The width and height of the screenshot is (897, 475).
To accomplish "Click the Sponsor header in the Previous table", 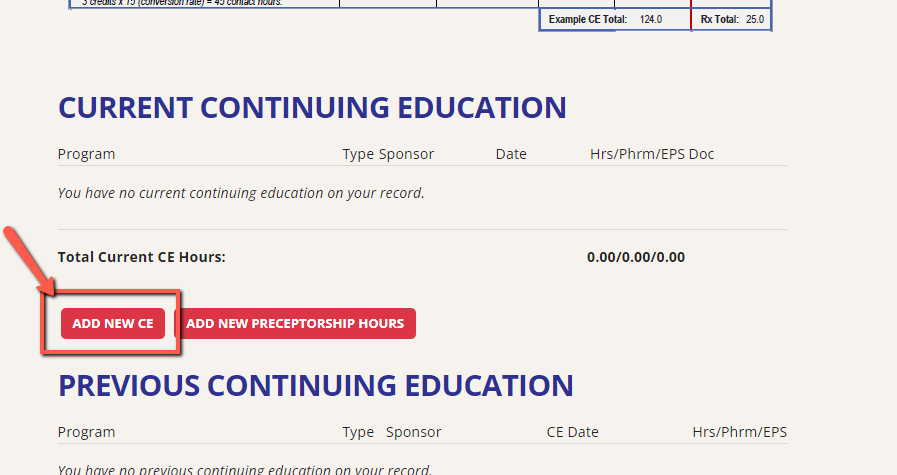I will click(413, 432).
